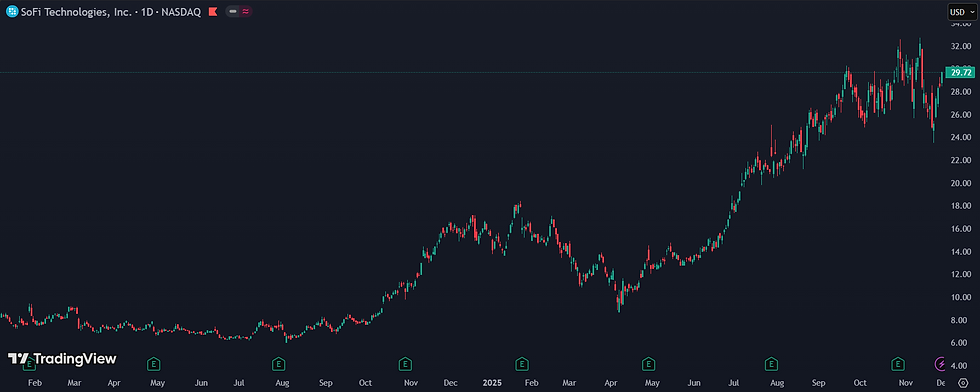Click the 16.00 price axis label
This screenshot has width=980, height=392.
960,229
